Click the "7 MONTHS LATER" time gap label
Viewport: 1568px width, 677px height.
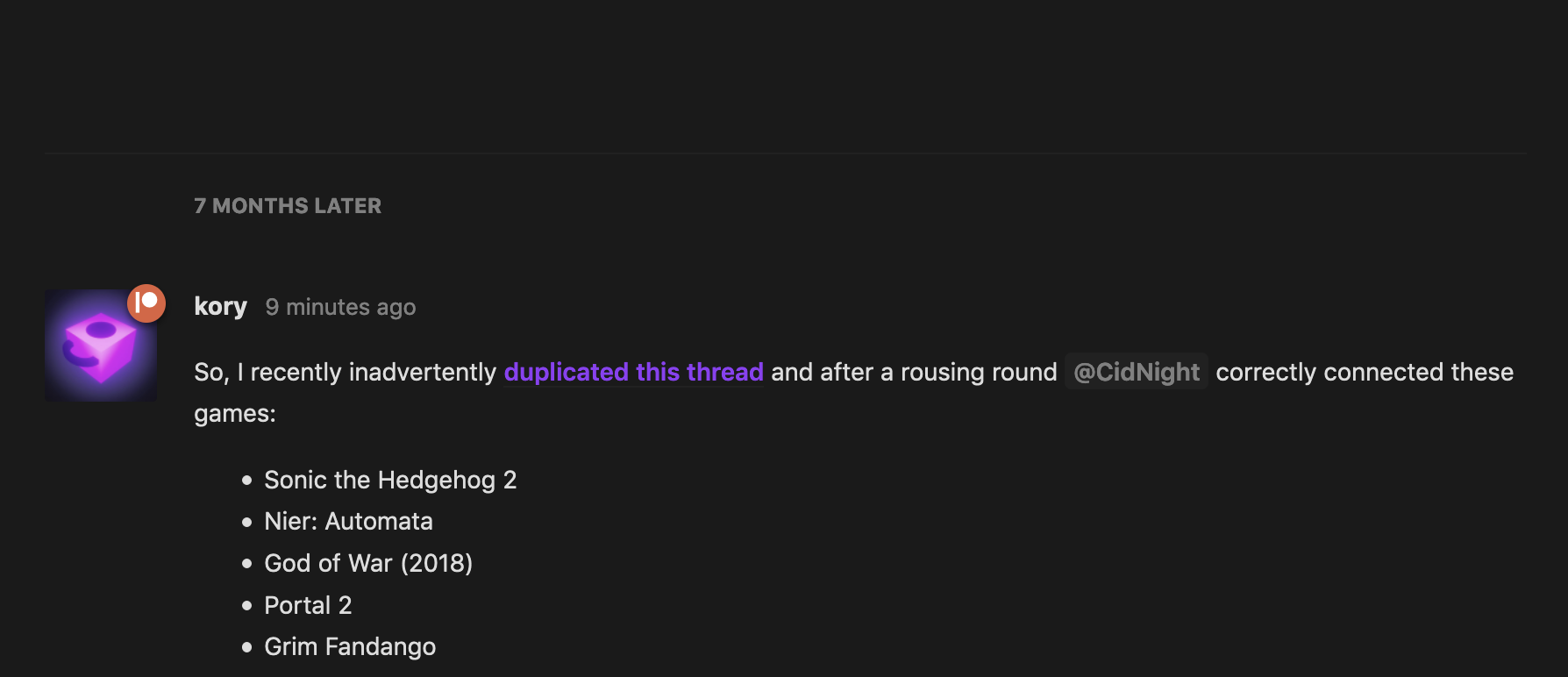coord(288,206)
